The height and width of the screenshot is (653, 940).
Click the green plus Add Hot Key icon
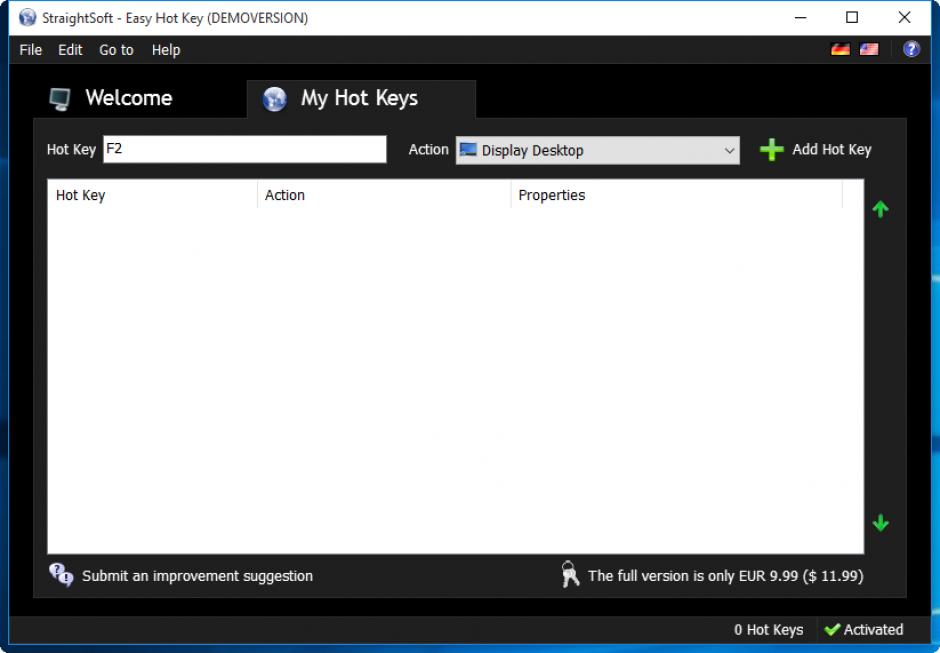pyautogui.click(x=772, y=150)
